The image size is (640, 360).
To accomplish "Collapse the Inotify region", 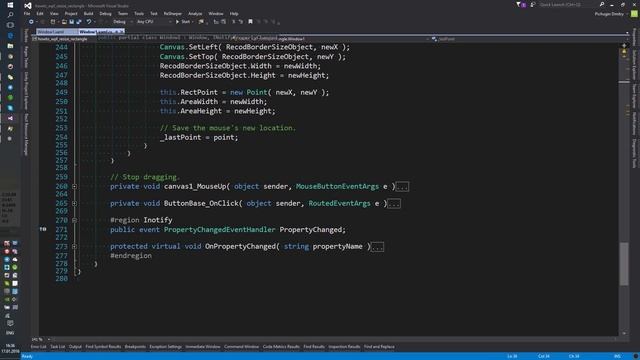I will point(74,220).
